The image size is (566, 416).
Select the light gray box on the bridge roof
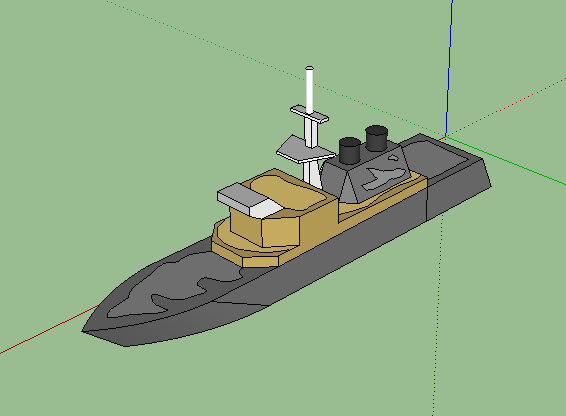click(x=249, y=201)
